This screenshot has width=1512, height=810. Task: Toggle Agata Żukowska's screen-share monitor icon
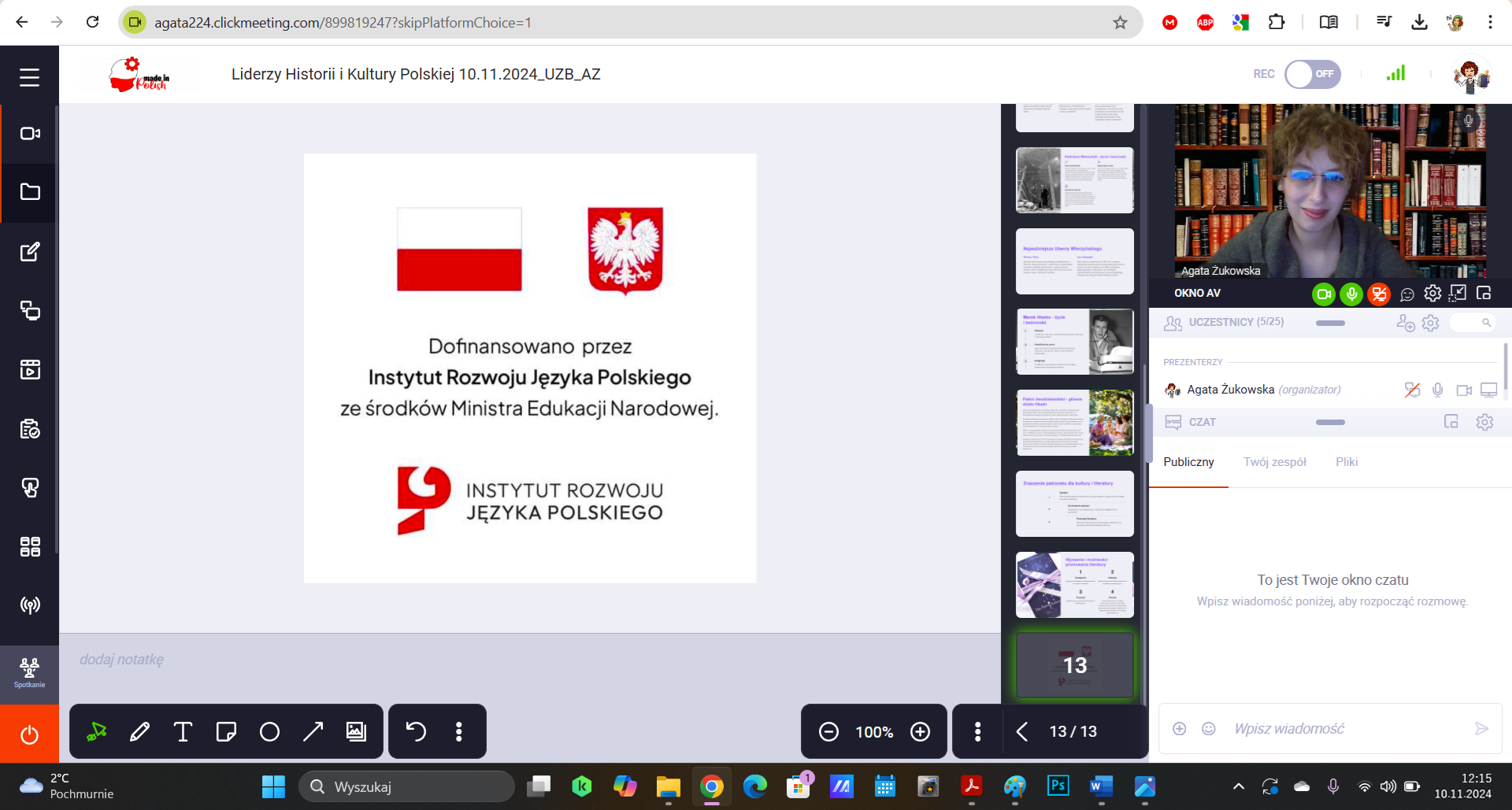pos(1488,390)
